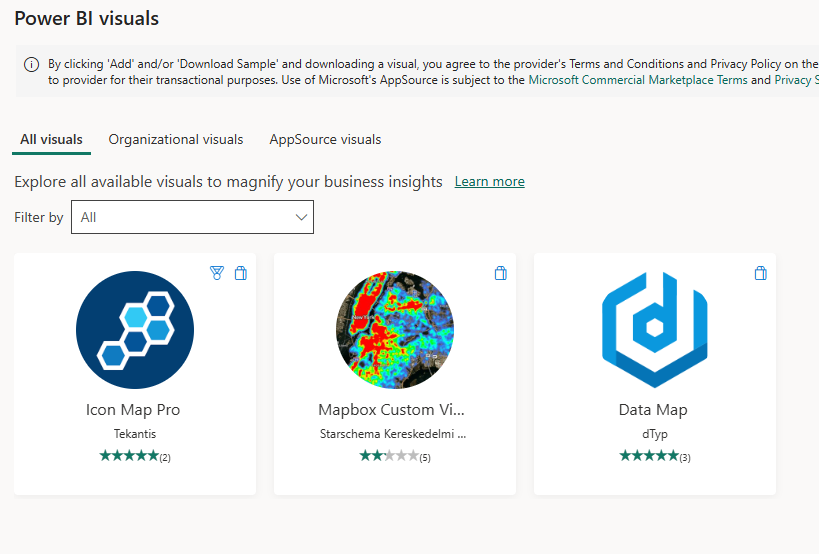This screenshot has height=554, width=819.
Task: Click the Filter by label
Action: point(39,217)
